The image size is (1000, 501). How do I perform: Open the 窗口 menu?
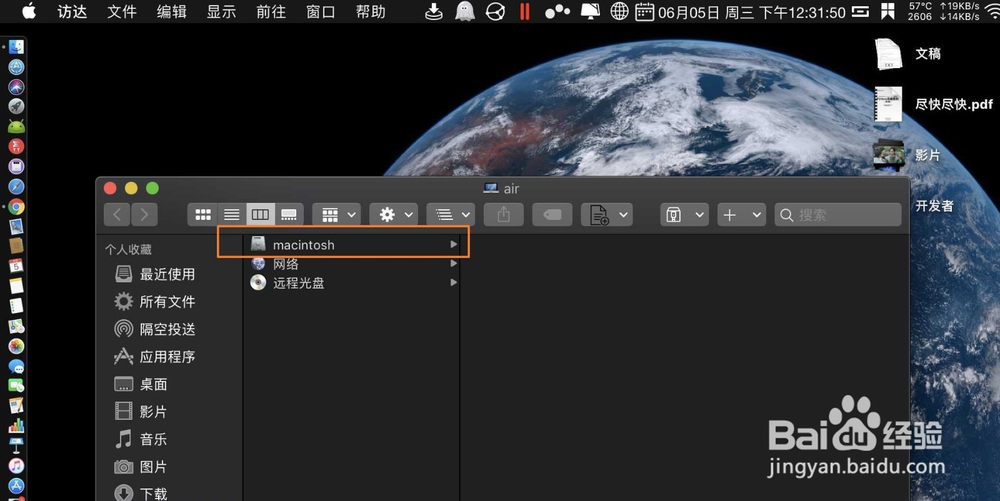pyautogui.click(x=321, y=11)
